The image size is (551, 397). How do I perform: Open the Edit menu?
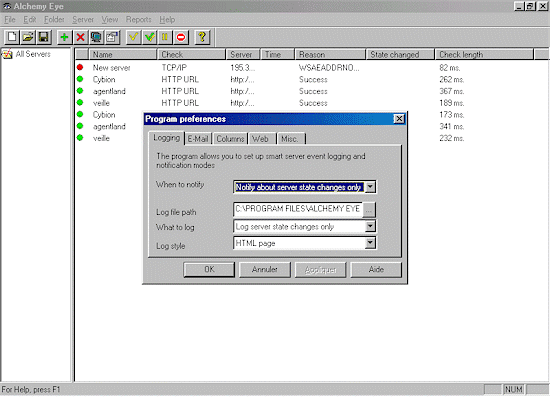click(30, 20)
